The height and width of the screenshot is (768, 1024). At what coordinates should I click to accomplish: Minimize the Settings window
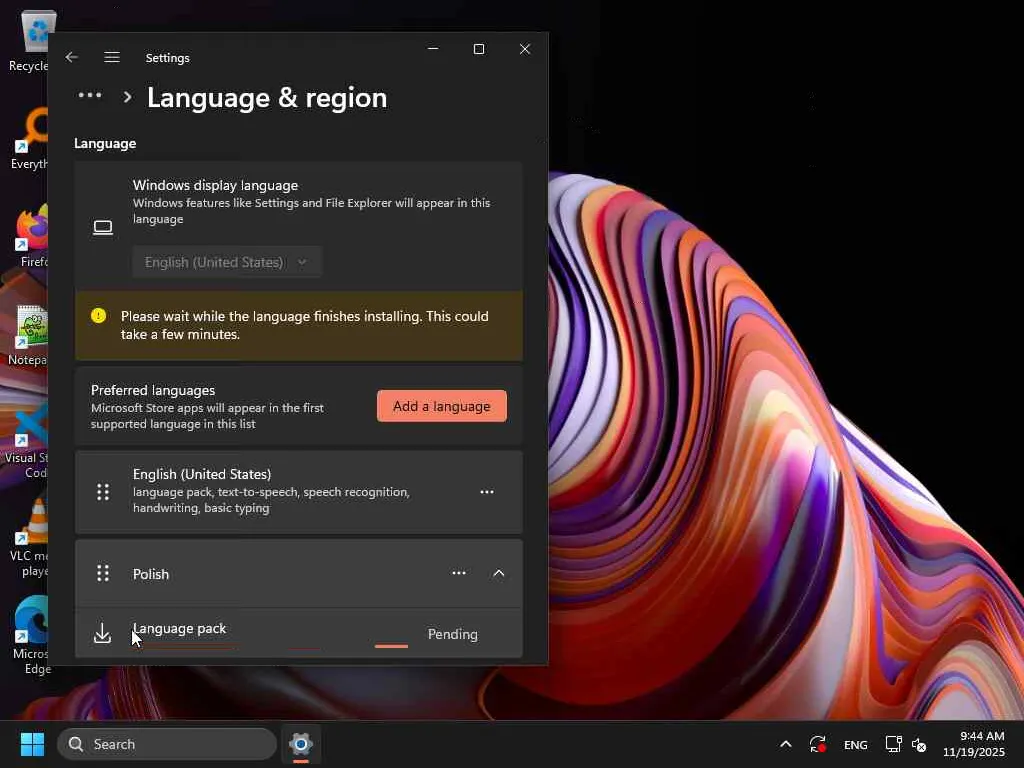[433, 49]
